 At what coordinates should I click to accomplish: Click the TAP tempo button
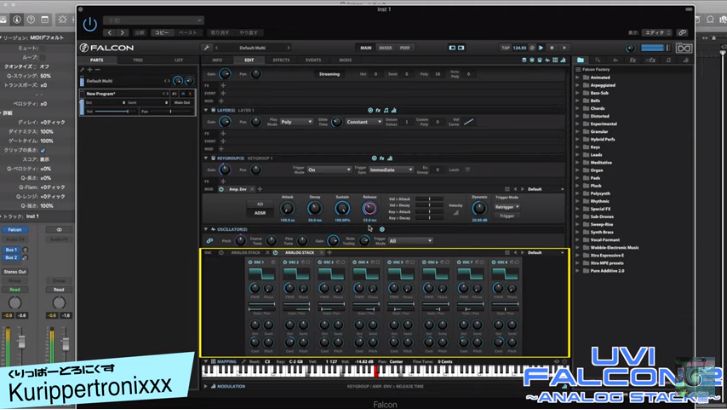point(505,48)
